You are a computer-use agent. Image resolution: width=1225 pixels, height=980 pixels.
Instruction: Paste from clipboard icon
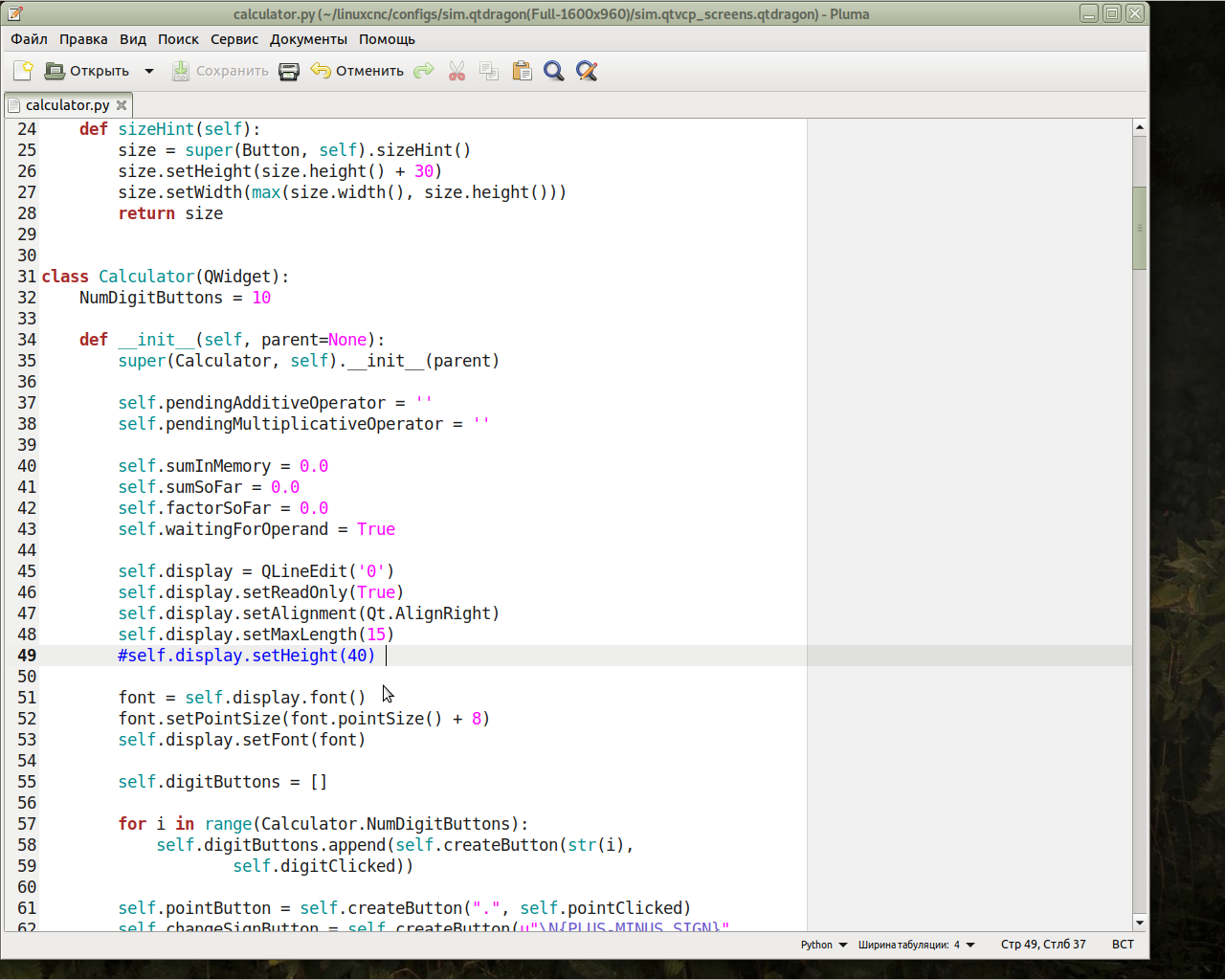point(522,71)
